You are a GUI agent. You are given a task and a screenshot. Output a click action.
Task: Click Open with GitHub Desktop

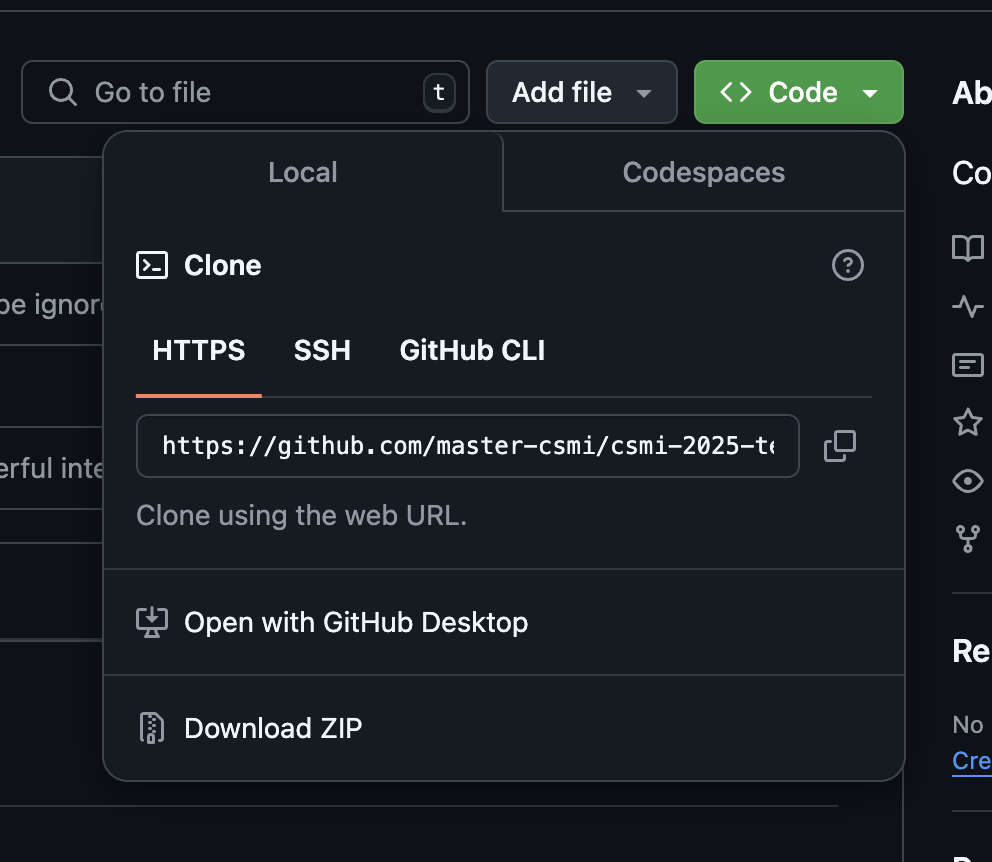click(x=355, y=622)
